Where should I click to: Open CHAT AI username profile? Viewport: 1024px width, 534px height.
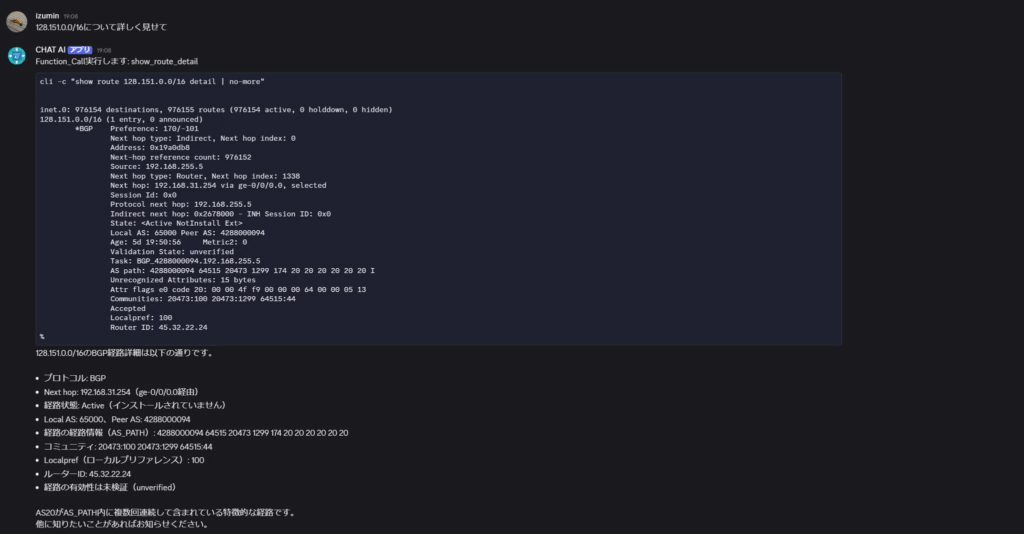point(50,50)
